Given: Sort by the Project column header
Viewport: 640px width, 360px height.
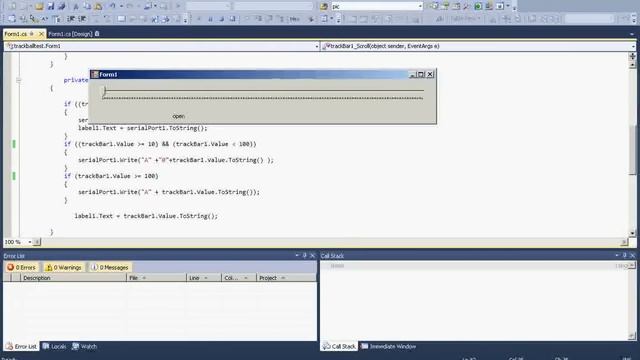Looking at the screenshot, I should pos(286,278).
